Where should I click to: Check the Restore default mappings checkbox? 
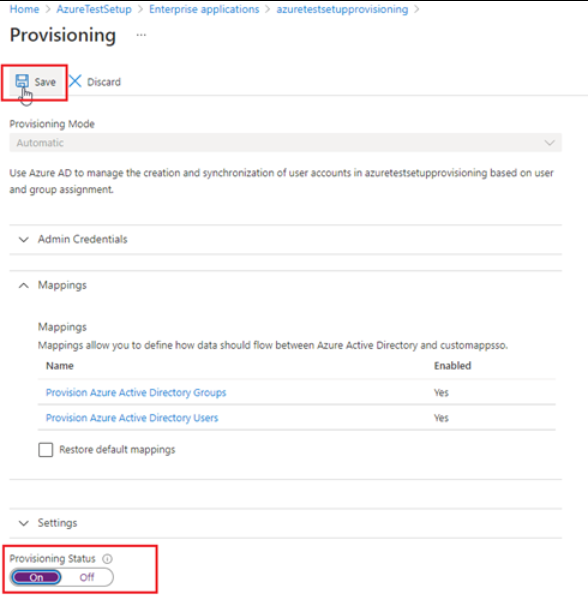click(46, 450)
